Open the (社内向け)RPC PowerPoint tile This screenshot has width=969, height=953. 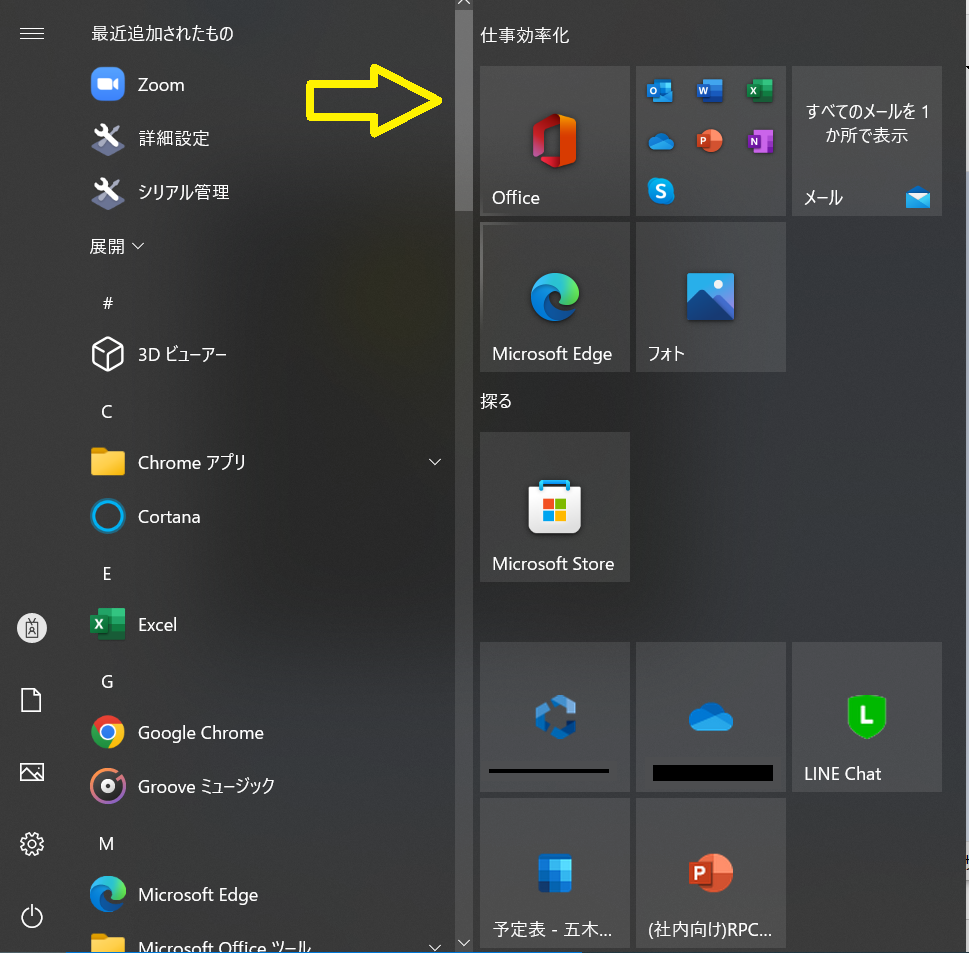(711, 873)
